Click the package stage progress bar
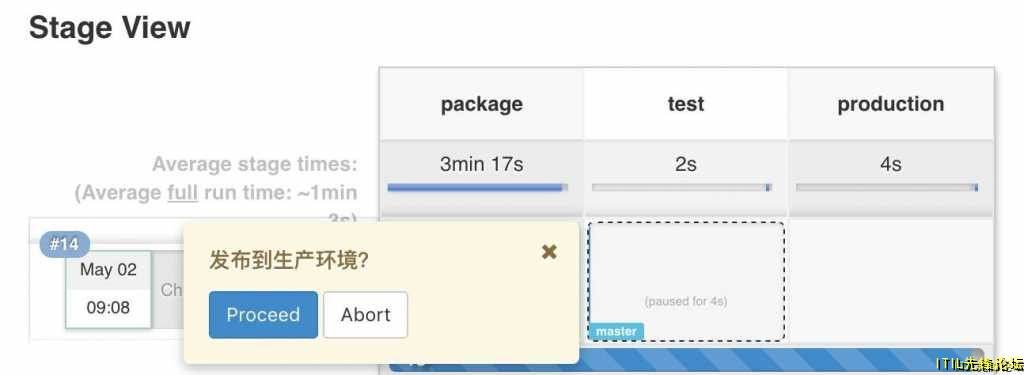The height and width of the screenshot is (375, 1024). [x=477, y=188]
